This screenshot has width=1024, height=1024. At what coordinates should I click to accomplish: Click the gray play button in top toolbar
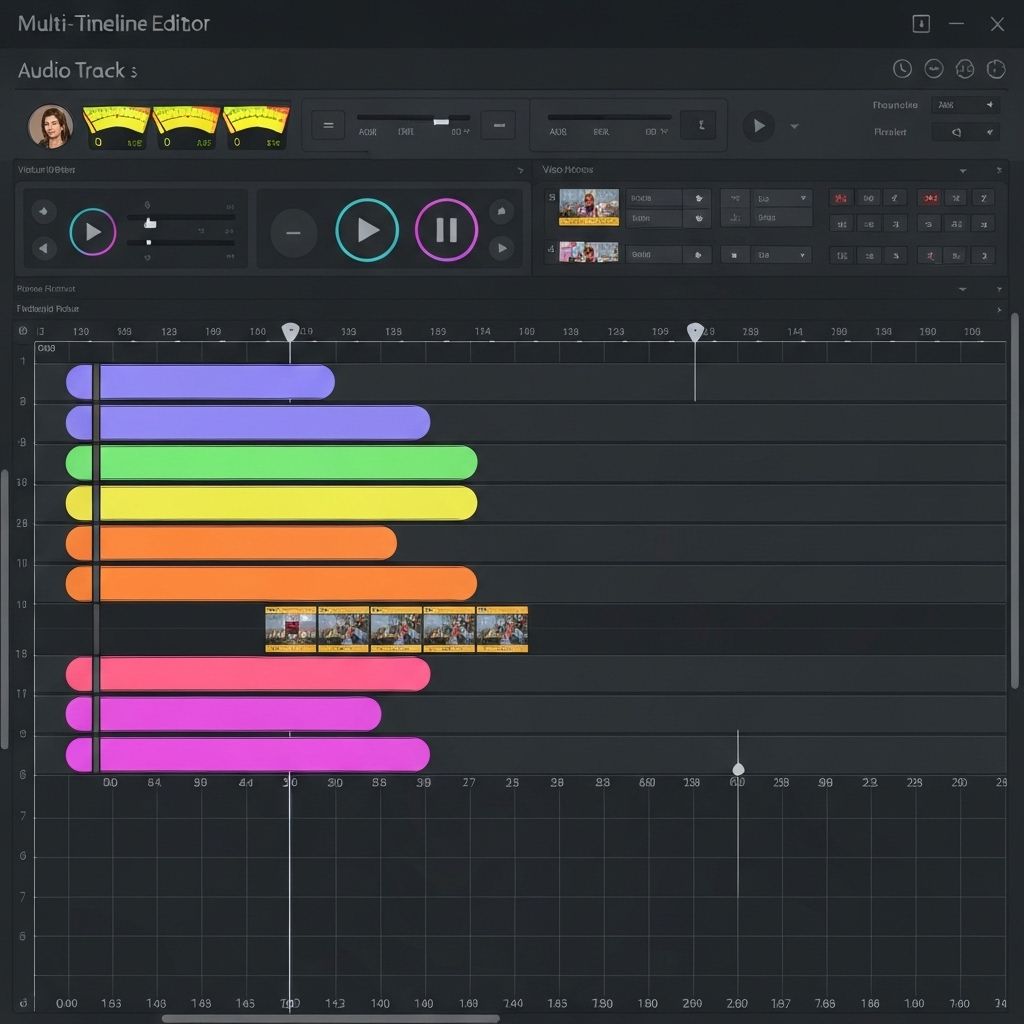coord(758,126)
